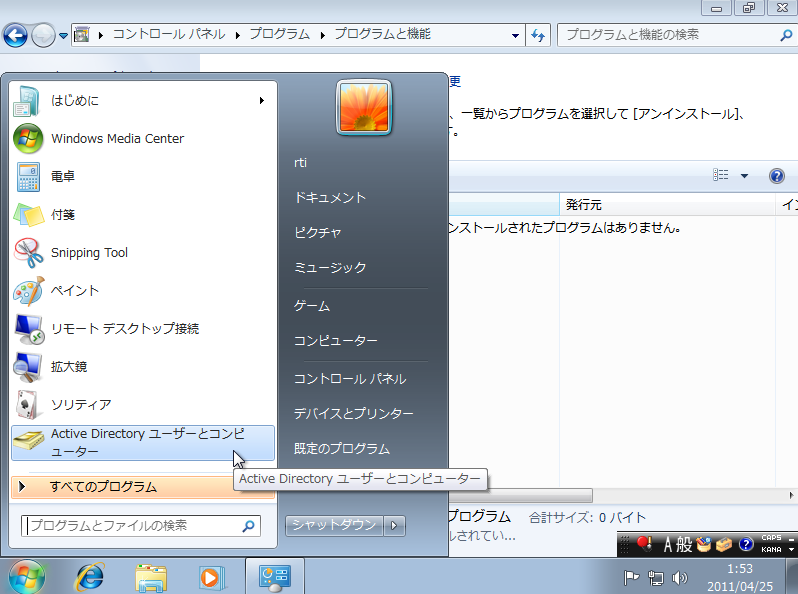The width and height of the screenshot is (798, 594).
Task: Expand the はじめに submenu arrow
Action: pyautogui.click(x=262, y=100)
